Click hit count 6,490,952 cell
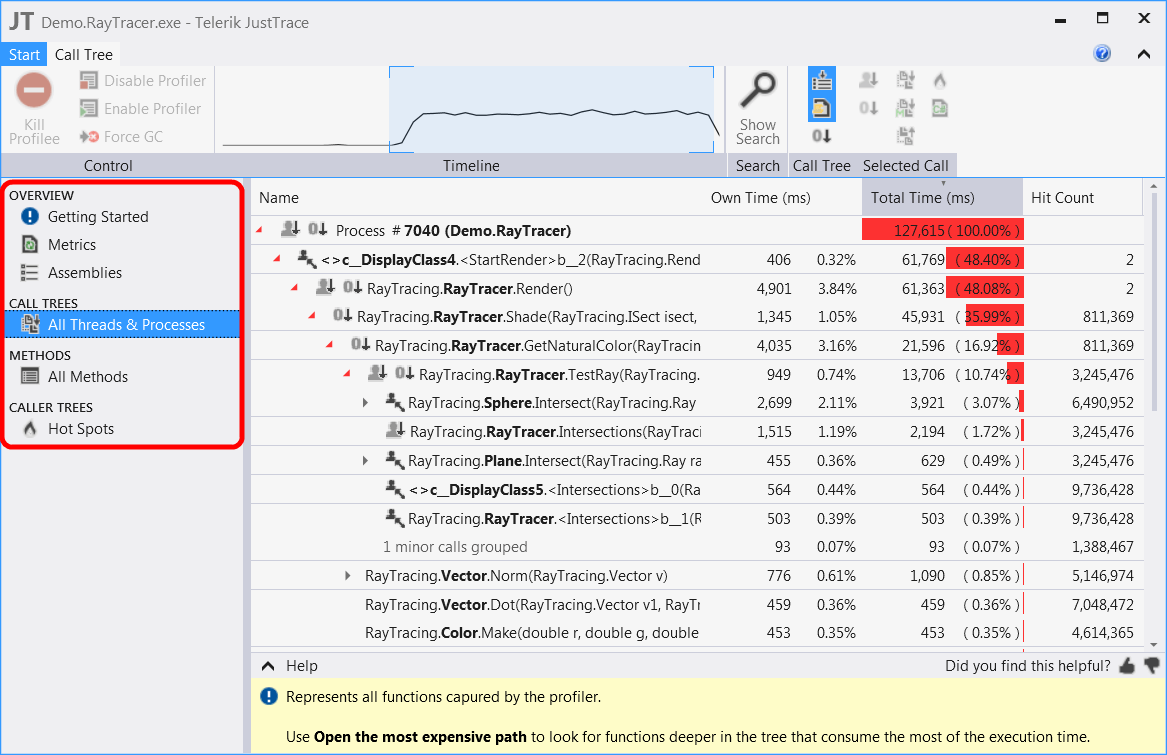This screenshot has width=1167, height=755. [x=1102, y=403]
